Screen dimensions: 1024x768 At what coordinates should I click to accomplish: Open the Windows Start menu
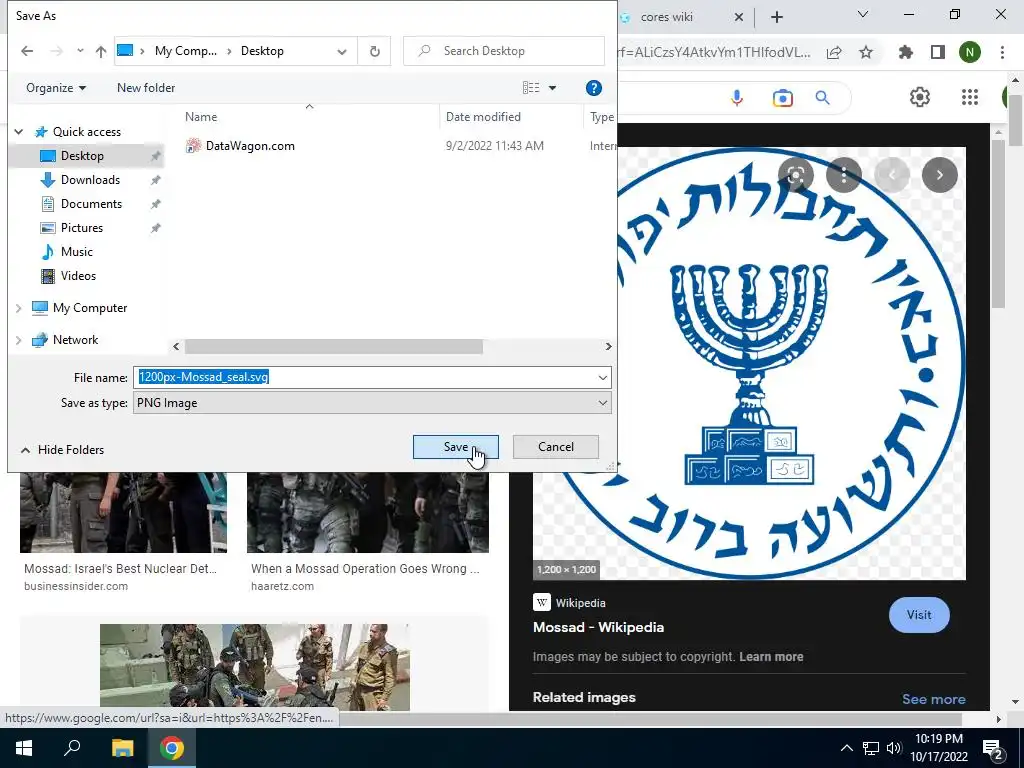[x=24, y=748]
